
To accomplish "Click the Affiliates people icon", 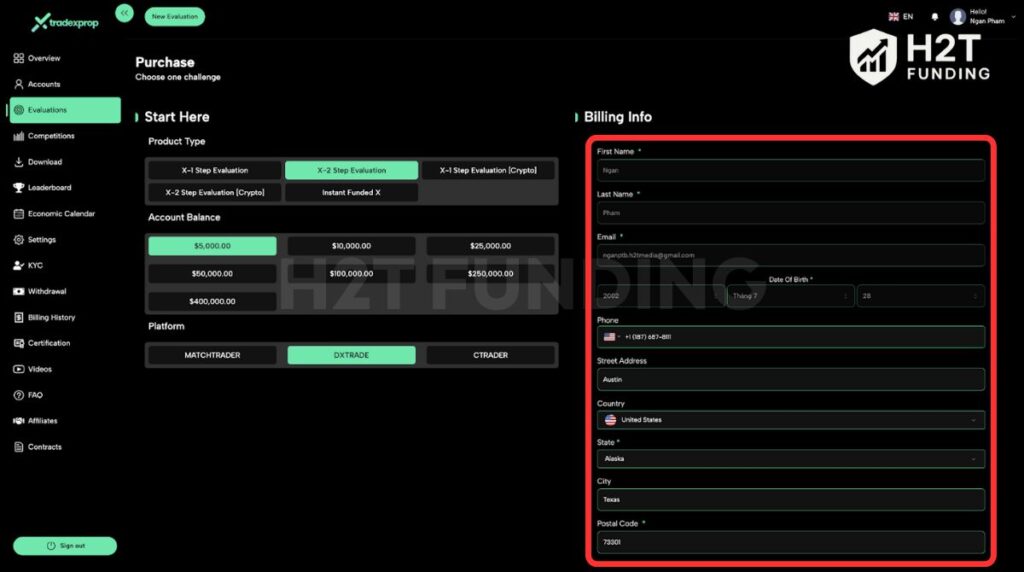I will [x=18, y=421].
